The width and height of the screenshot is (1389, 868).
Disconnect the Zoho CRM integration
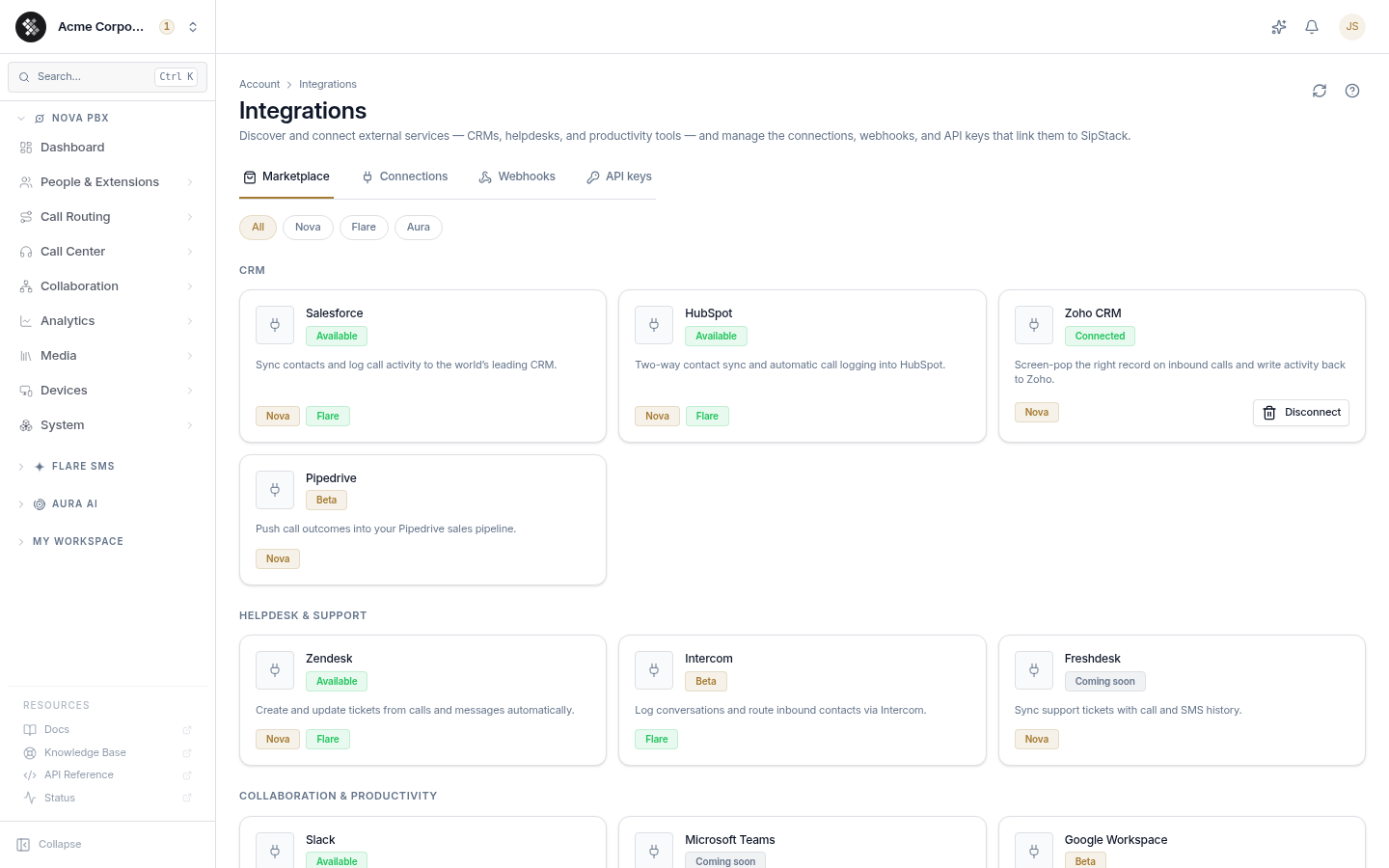pos(1301,413)
